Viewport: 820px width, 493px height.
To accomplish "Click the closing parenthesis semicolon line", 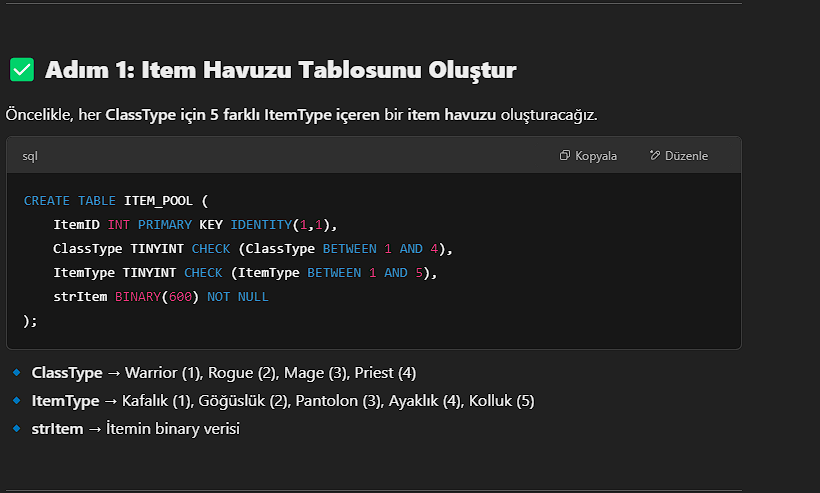I will tap(30, 320).
